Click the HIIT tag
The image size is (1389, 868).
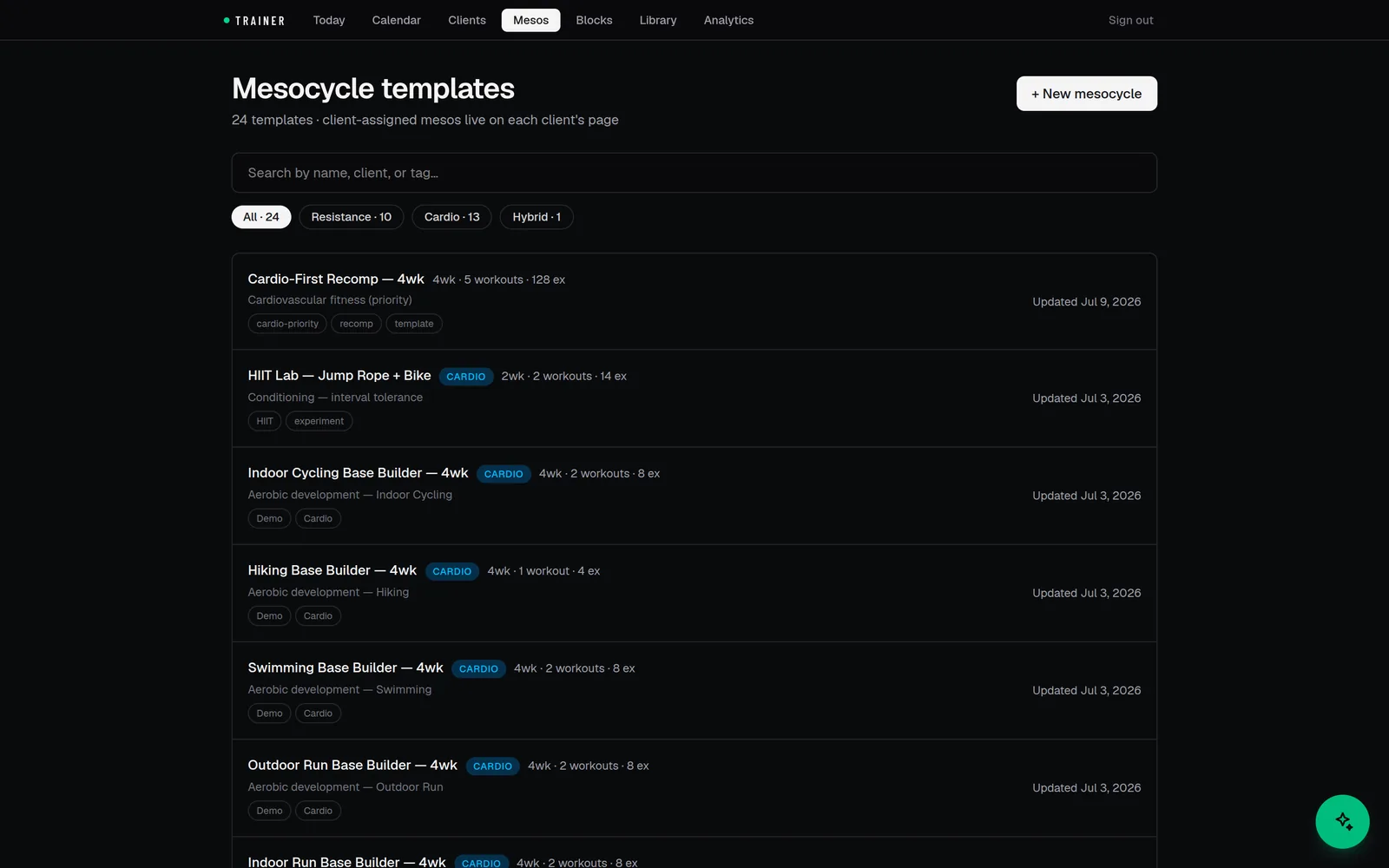[x=265, y=421]
